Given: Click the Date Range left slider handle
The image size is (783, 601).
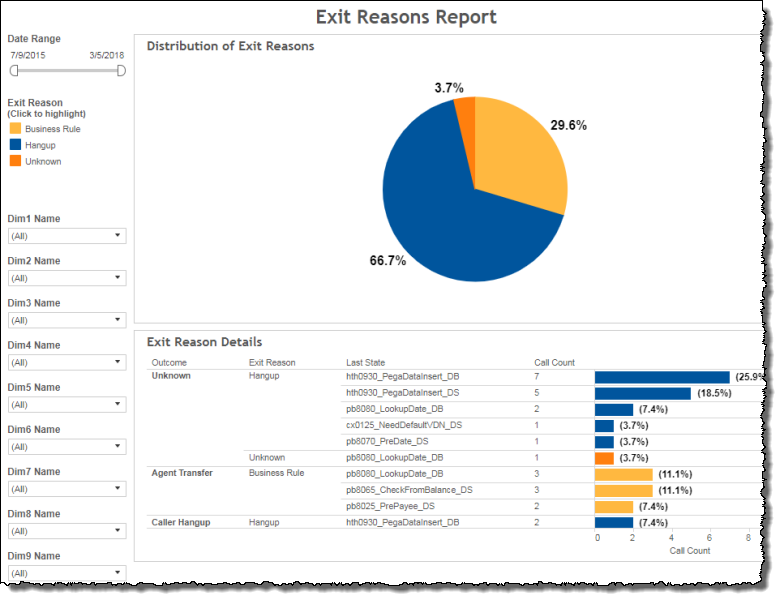Looking at the screenshot, I should (x=14, y=71).
